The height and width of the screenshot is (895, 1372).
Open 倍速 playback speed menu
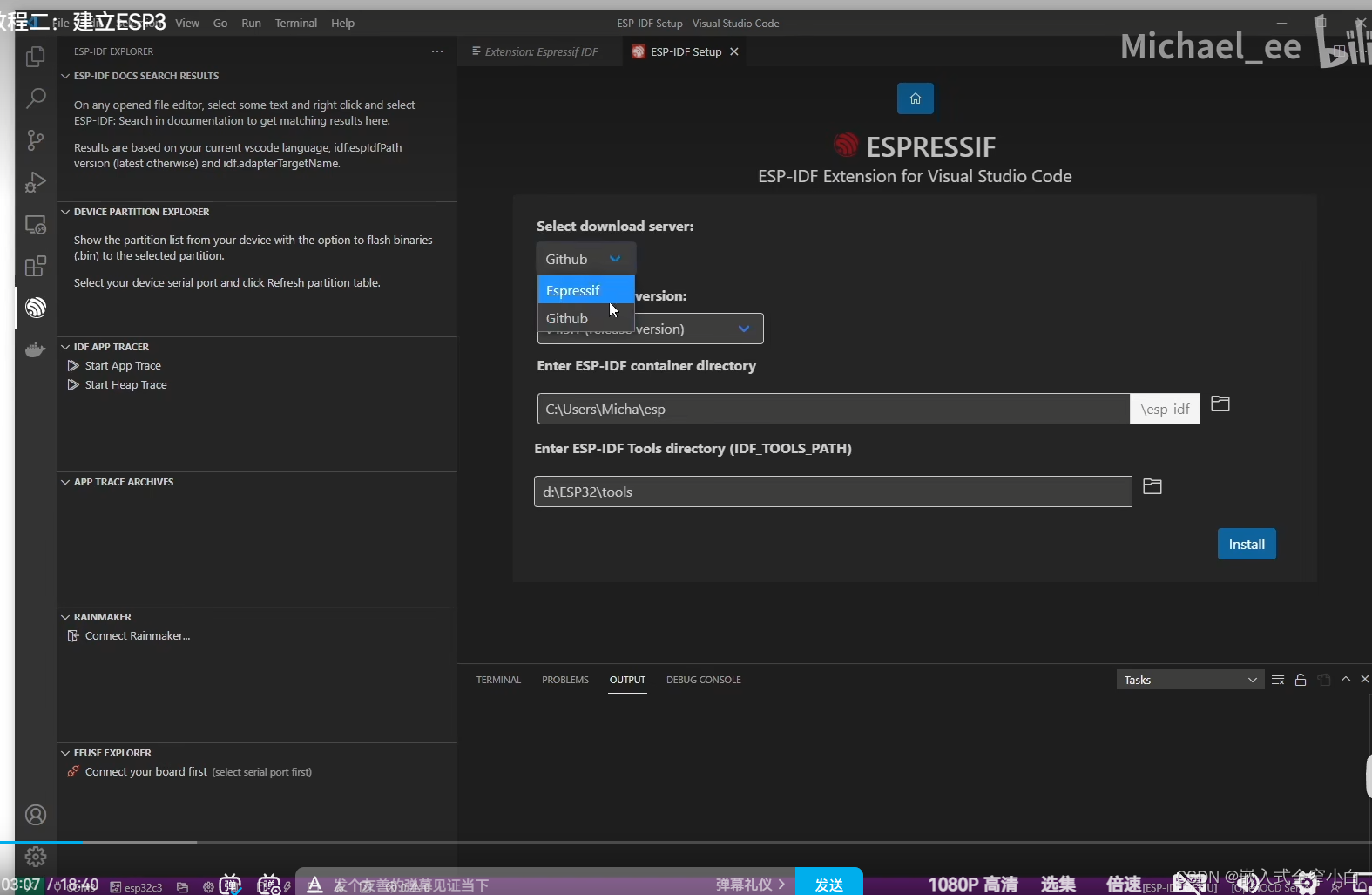point(1124,885)
